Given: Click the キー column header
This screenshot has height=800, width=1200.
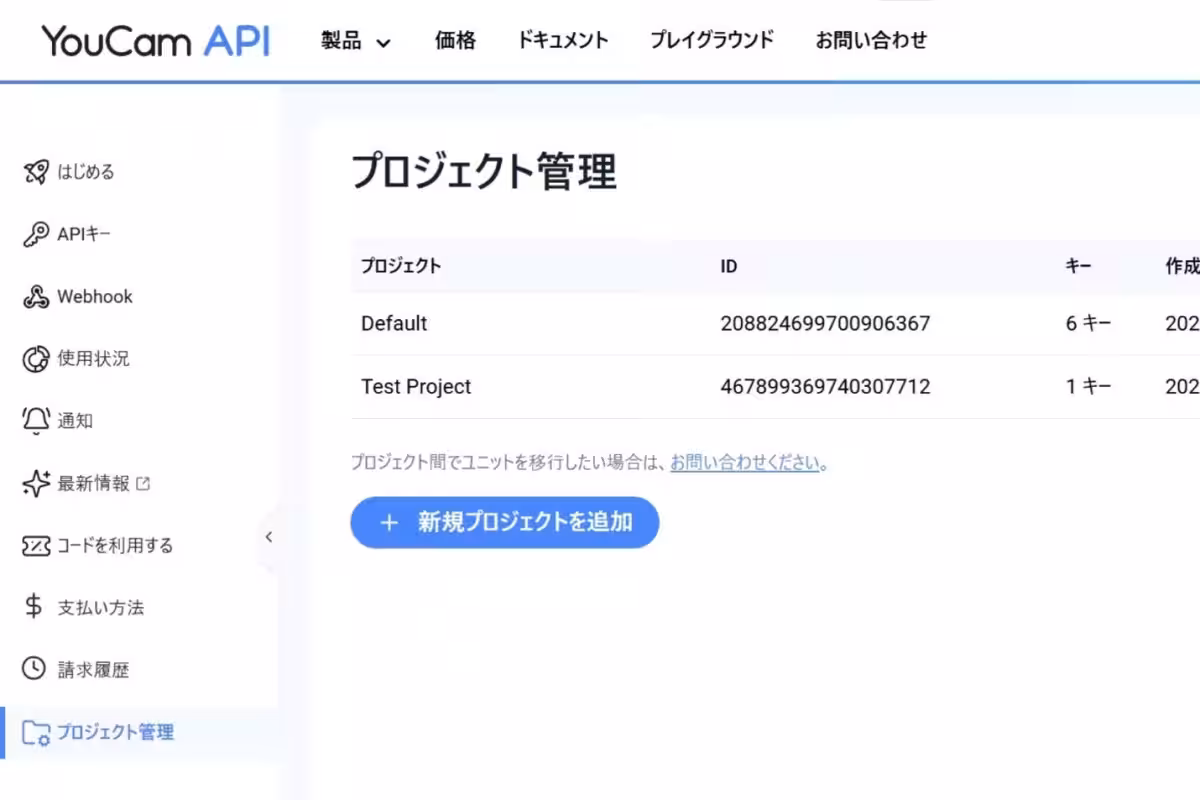Looking at the screenshot, I should tap(1078, 267).
